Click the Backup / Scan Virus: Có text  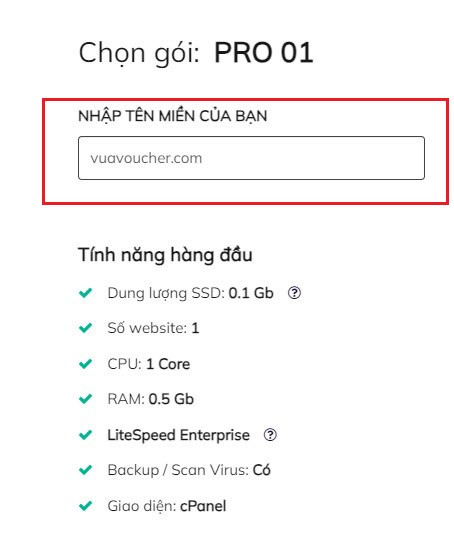189,470
